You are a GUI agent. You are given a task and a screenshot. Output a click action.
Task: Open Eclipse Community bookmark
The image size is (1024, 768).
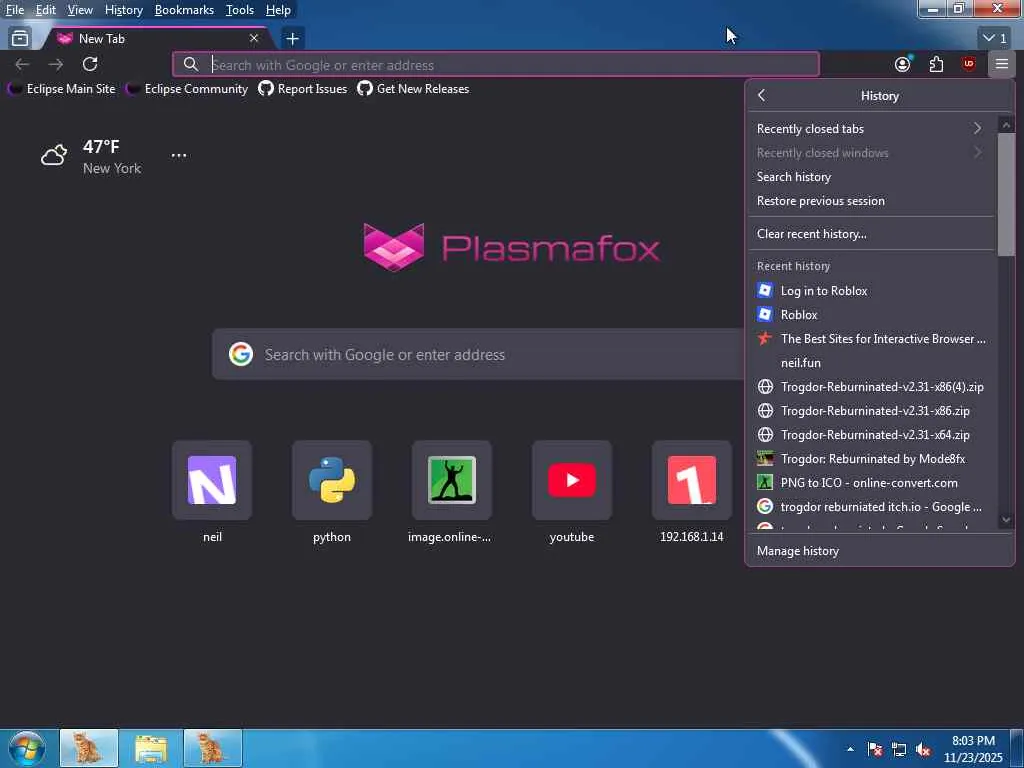(x=186, y=89)
